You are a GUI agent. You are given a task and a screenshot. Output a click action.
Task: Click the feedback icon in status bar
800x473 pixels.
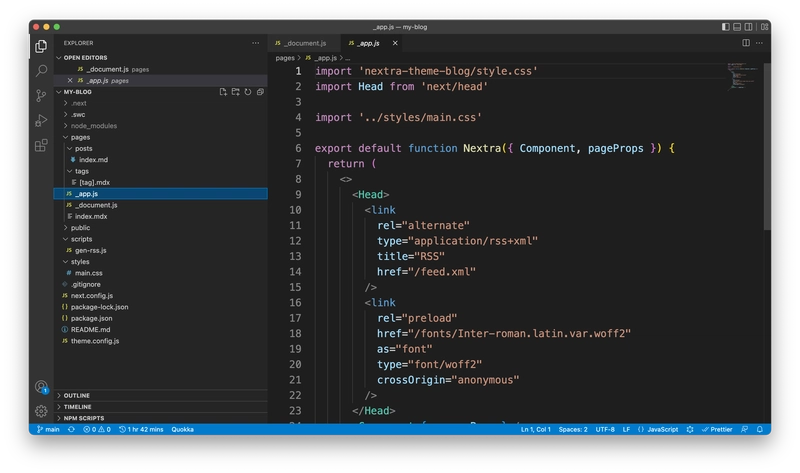(744, 429)
